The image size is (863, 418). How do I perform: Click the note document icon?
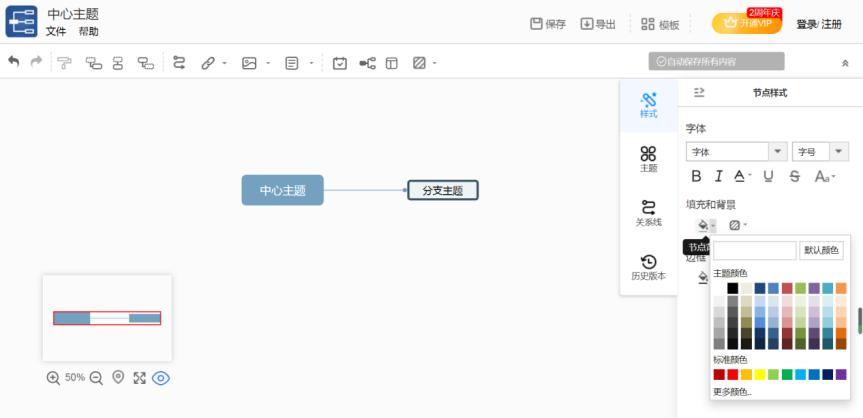coord(292,63)
